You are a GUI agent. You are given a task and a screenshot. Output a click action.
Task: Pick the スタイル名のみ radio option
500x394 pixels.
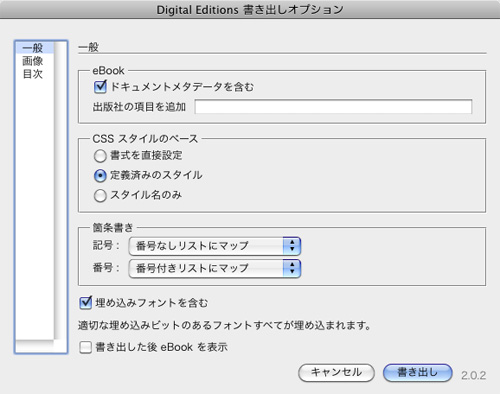coord(100,195)
